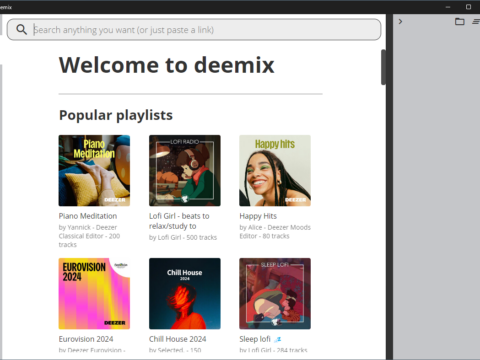Open the download folder icon

pyautogui.click(x=460, y=22)
